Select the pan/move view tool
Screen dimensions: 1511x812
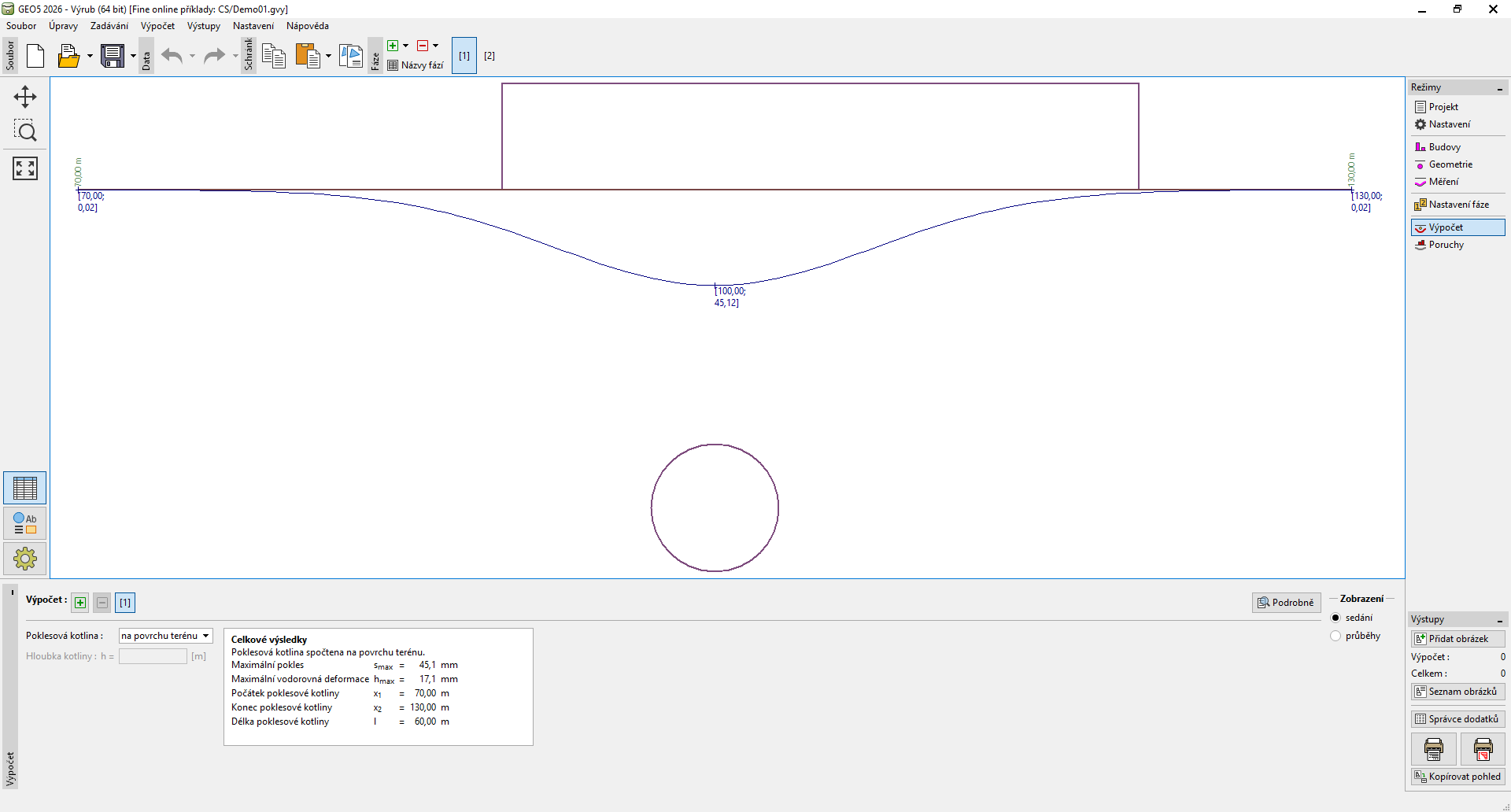click(x=25, y=97)
